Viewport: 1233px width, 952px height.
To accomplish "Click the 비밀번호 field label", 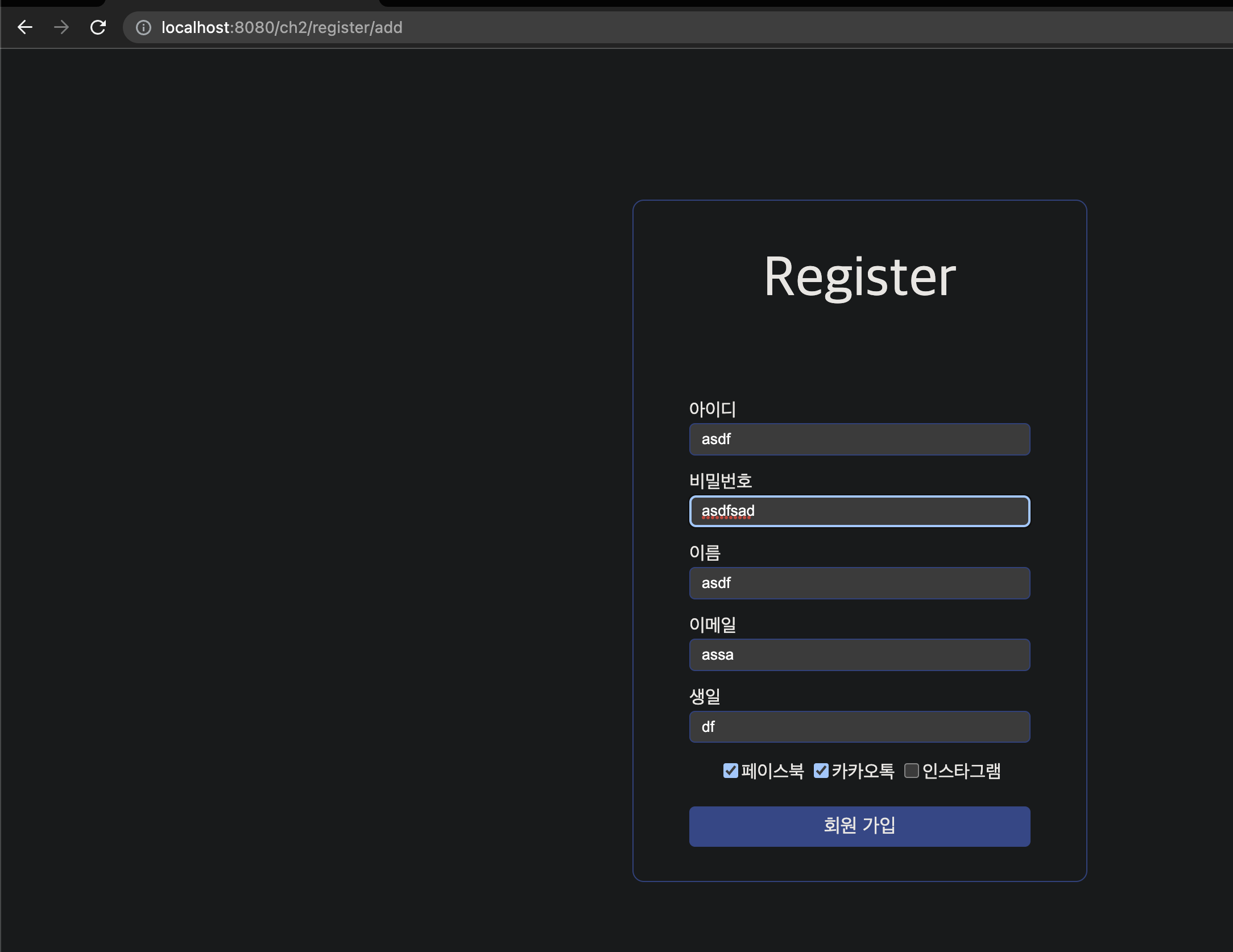I will pyautogui.click(x=720, y=481).
